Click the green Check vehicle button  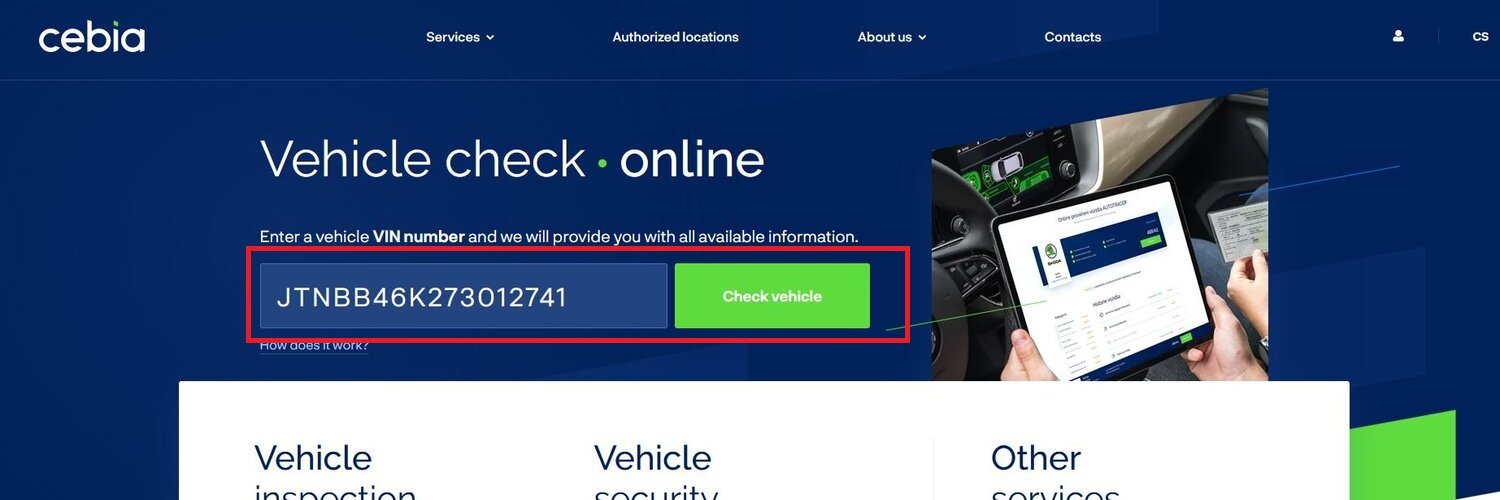[772, 296]
